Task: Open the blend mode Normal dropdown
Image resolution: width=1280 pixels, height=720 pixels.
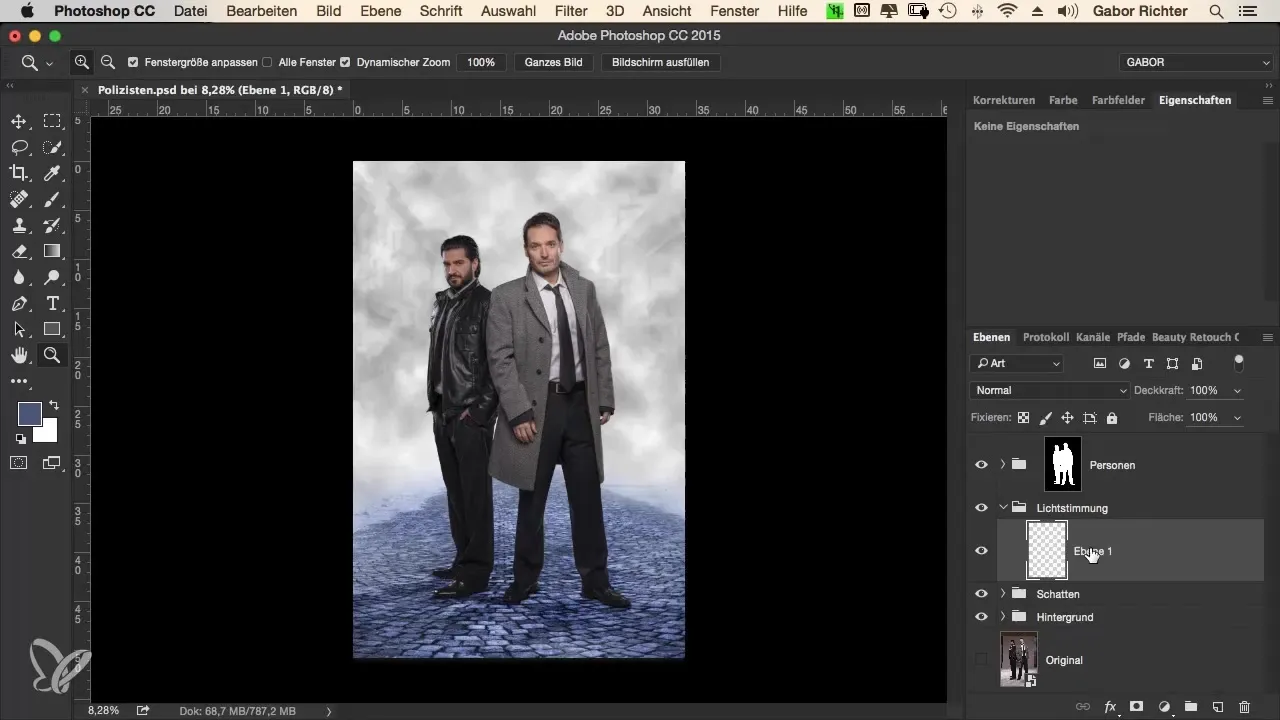Action: 1050,390
